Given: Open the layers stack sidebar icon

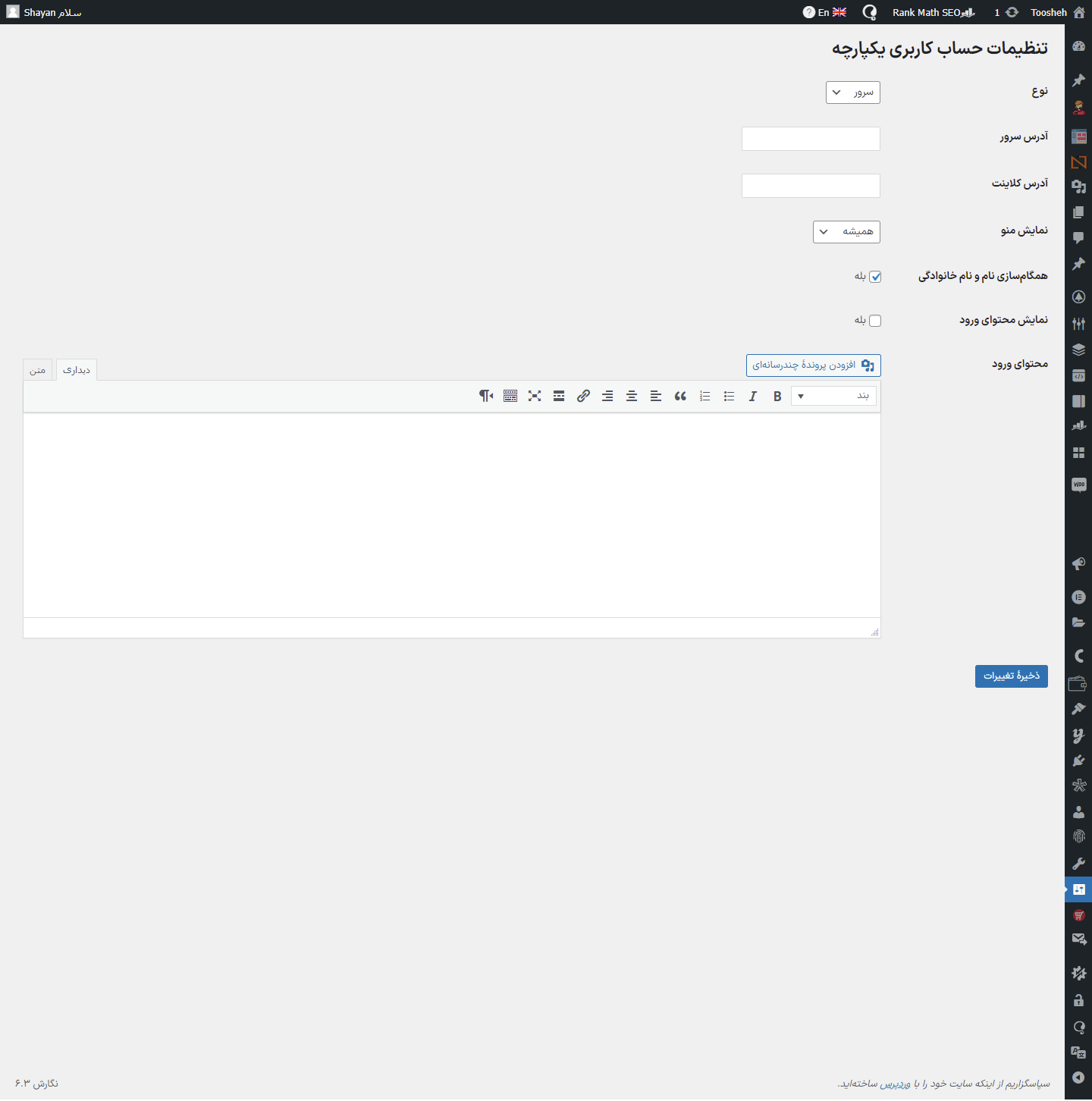Looking at the screenshot, I should tap(1078, 350).
